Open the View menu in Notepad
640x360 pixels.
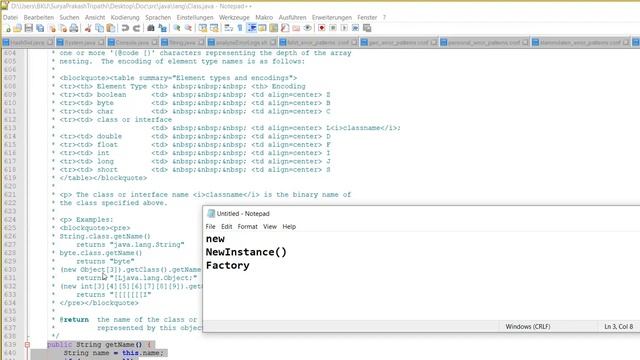pos(270,227)
